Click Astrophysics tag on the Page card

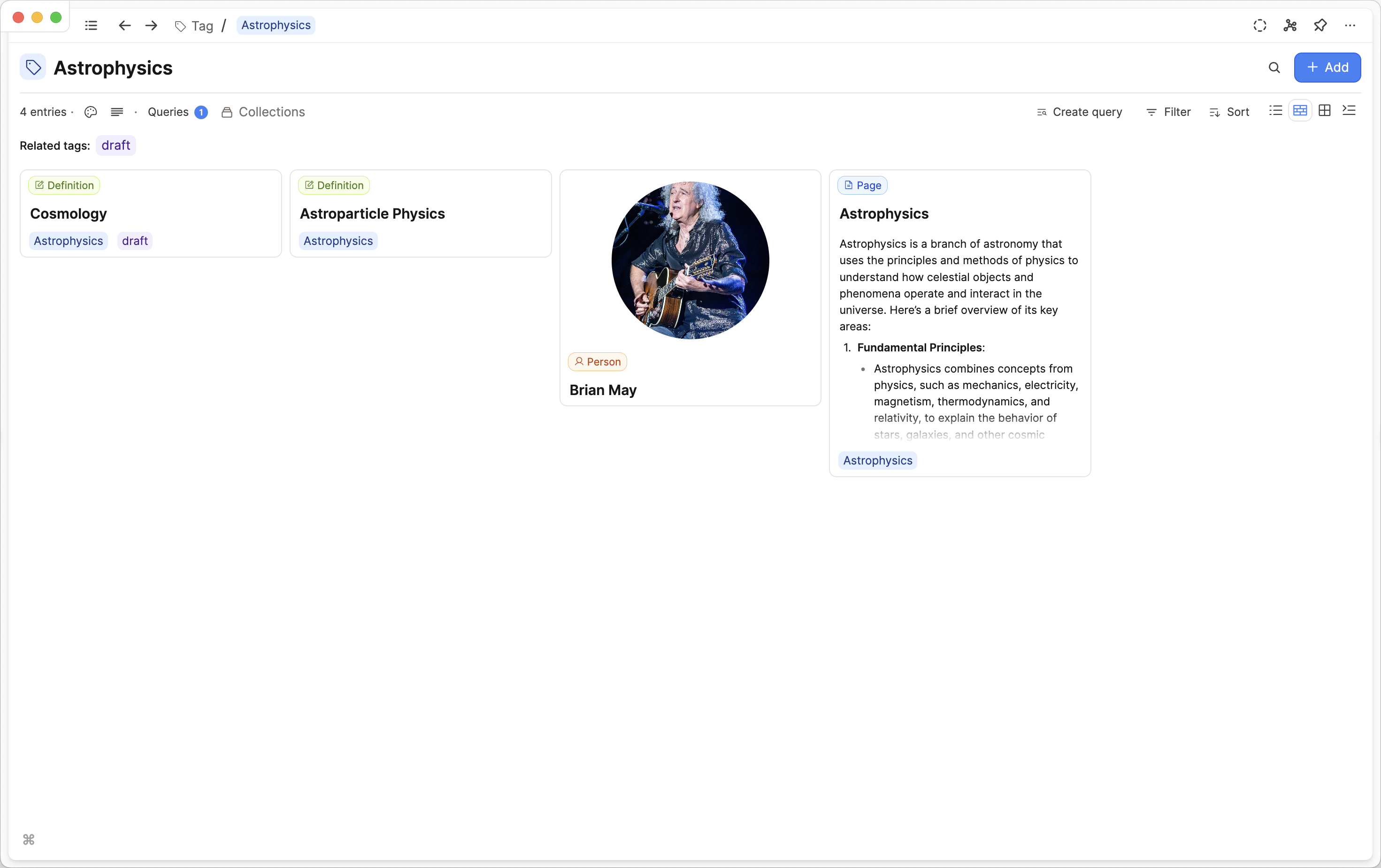point(878,461)
